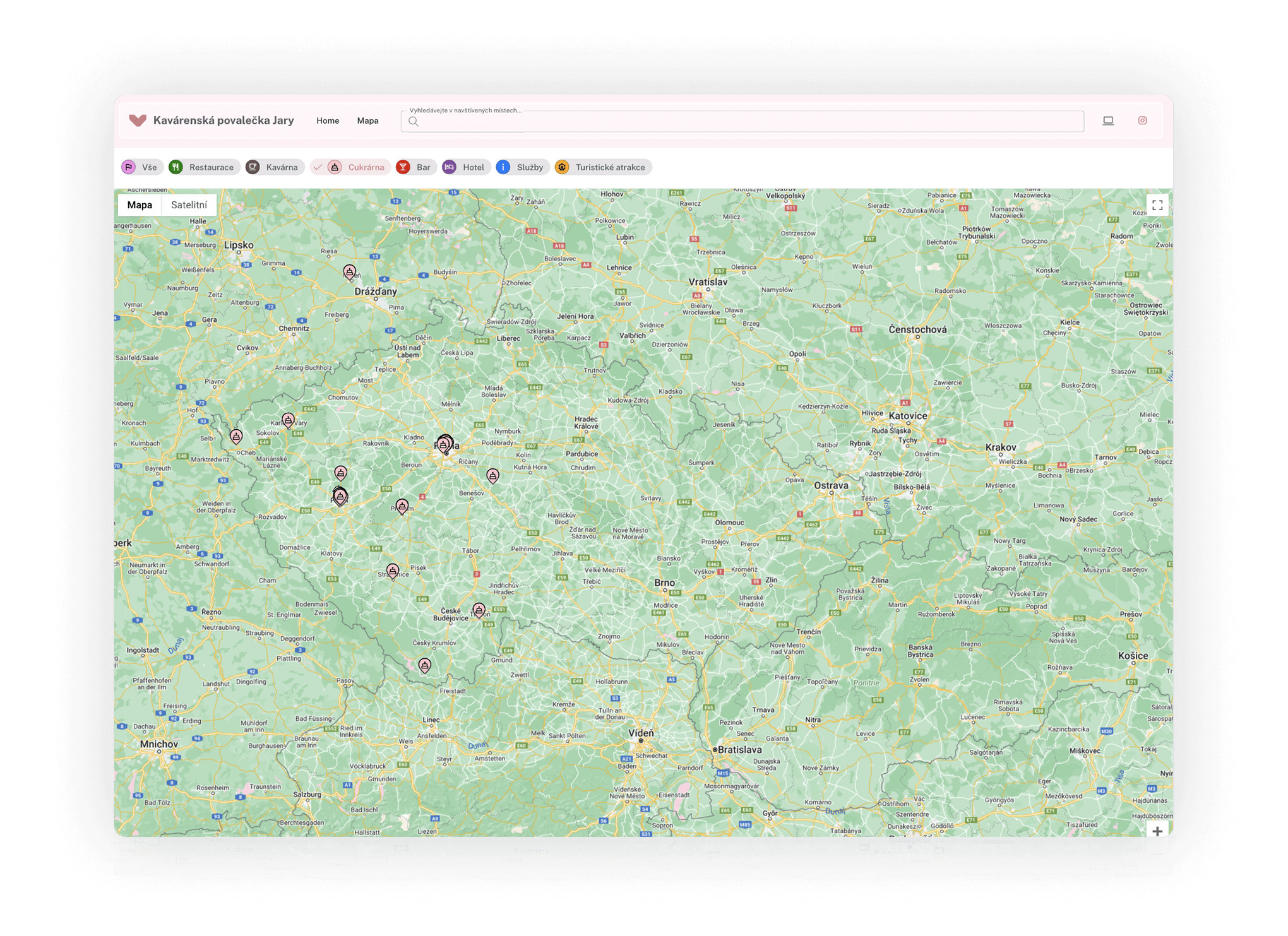Click the Mnichov city label

tap(158, 744)
